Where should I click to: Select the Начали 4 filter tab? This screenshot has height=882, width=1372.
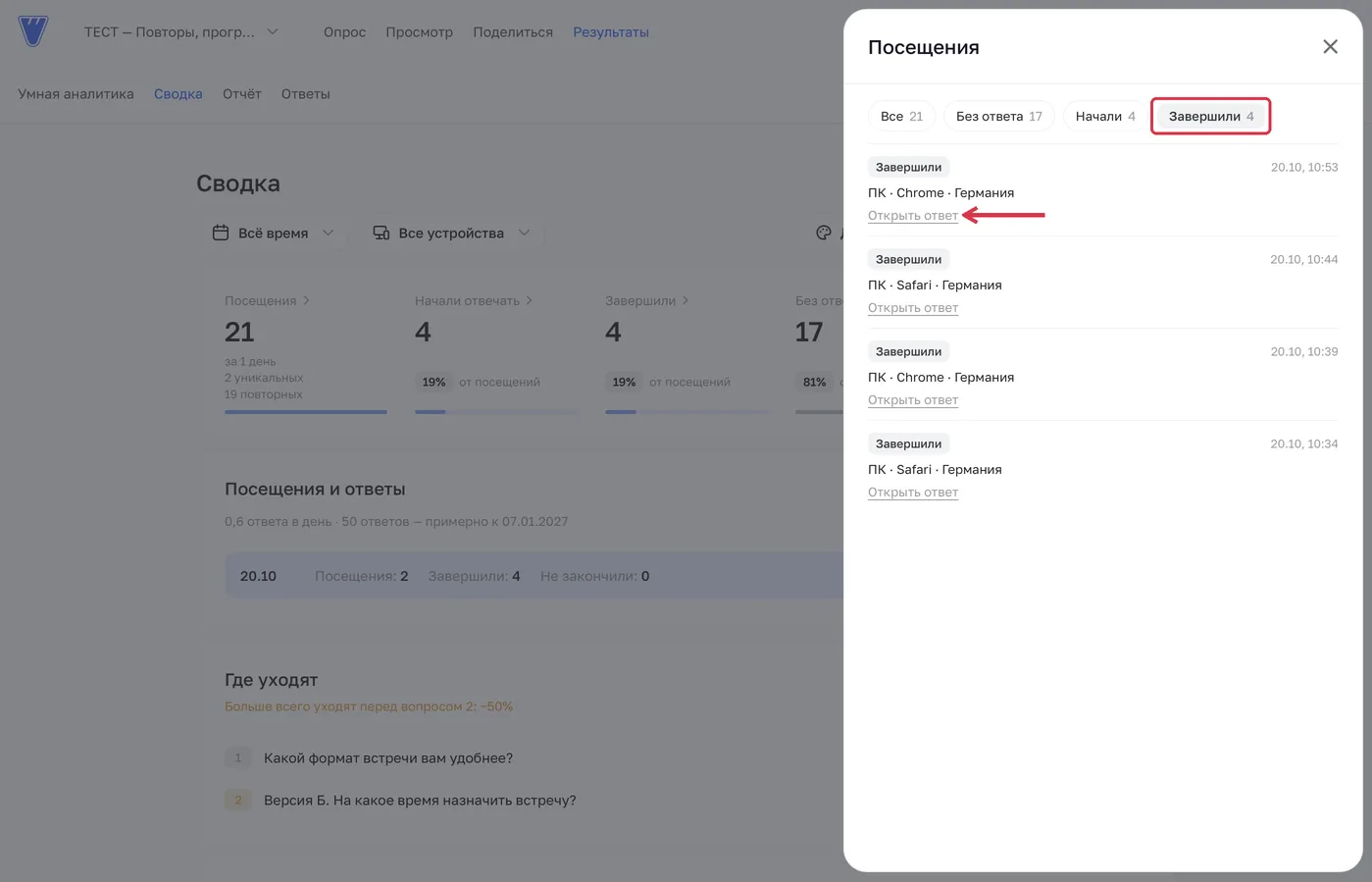(1105, 116)
